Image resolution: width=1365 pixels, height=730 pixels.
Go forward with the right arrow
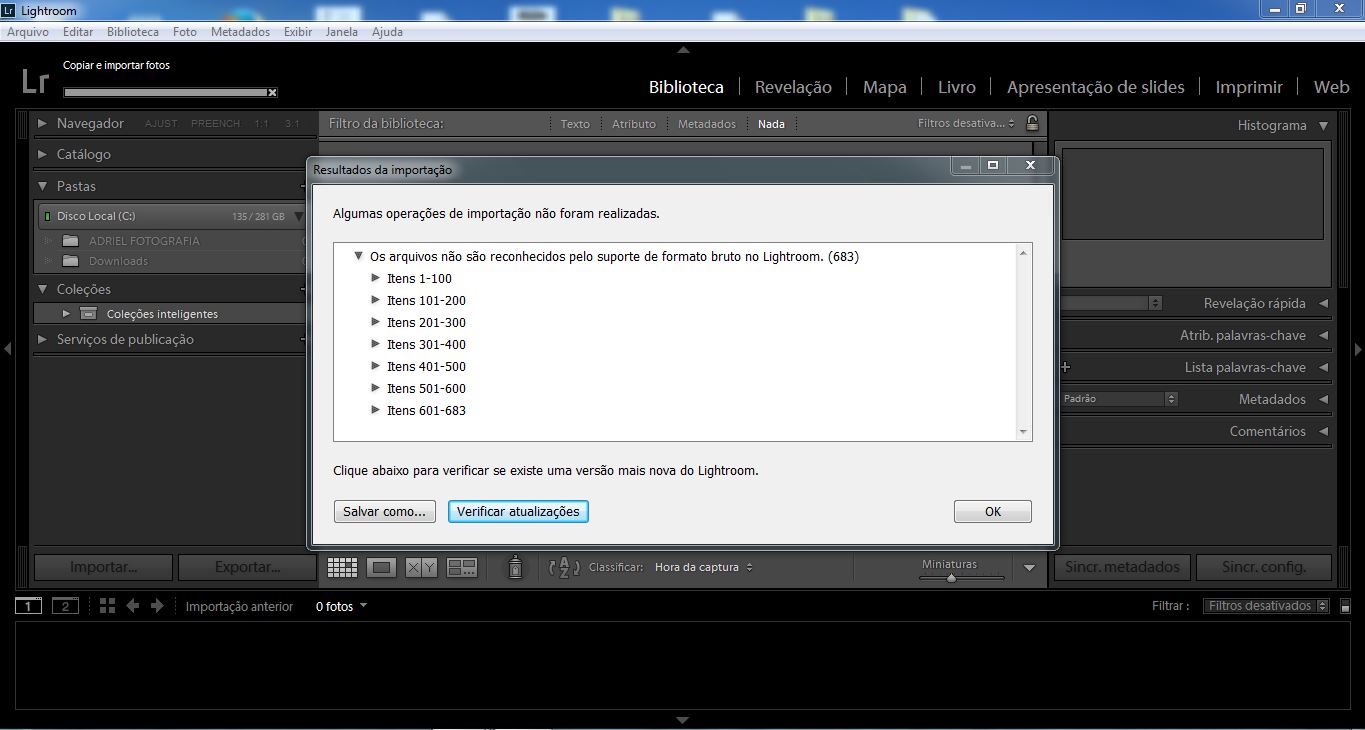tap(157, 606)
